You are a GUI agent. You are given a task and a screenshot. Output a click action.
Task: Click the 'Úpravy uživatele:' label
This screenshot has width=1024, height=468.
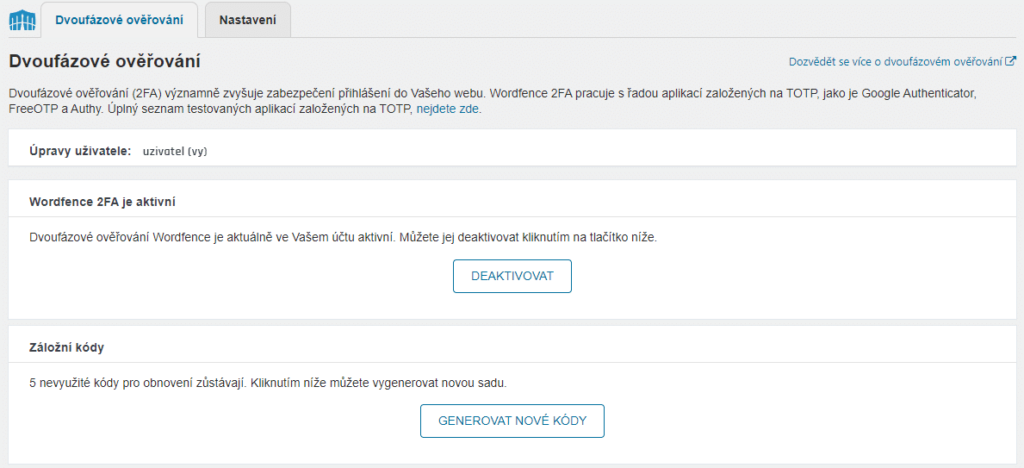[x=80, y=151]
